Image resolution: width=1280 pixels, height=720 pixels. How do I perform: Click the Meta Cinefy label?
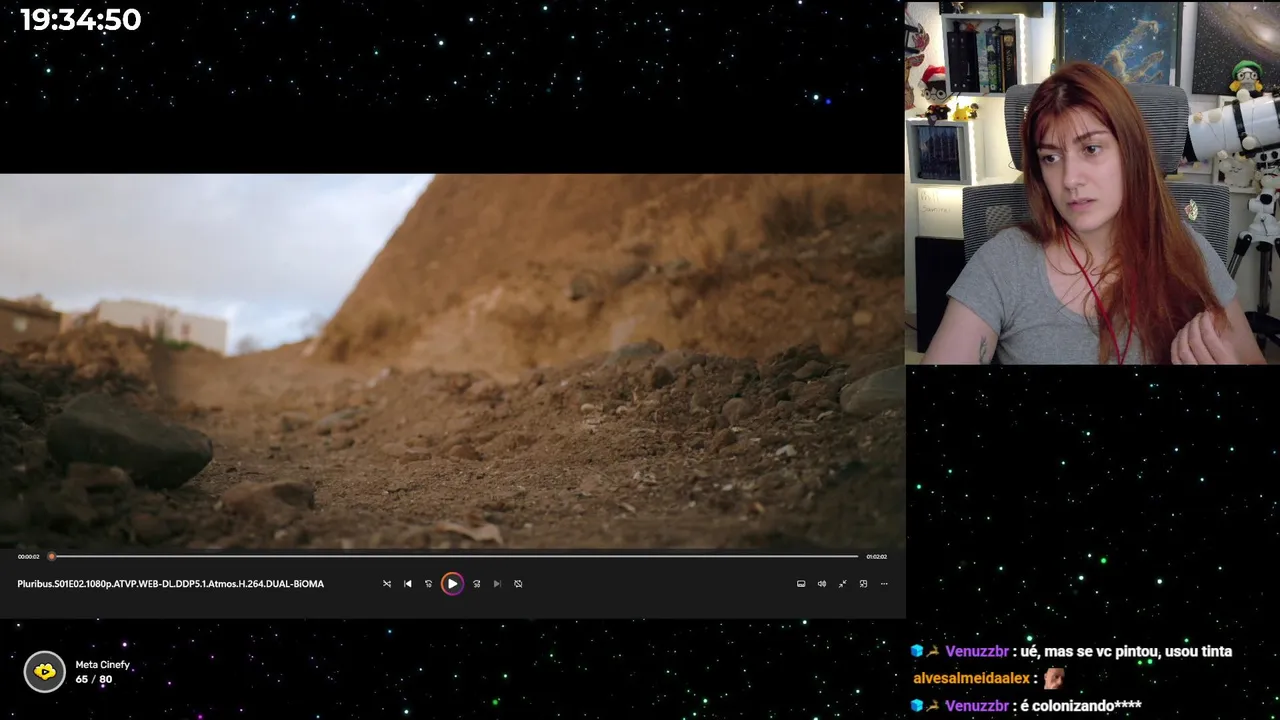tap(103, 665)
